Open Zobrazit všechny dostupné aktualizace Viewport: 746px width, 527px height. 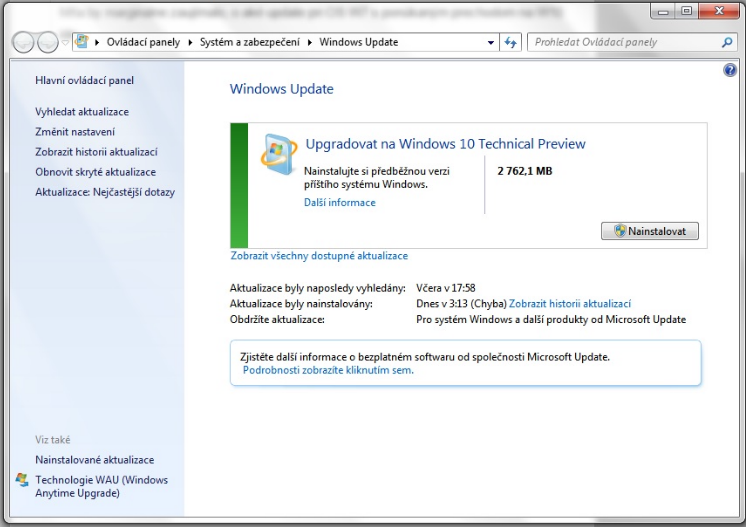coord(319,256)
